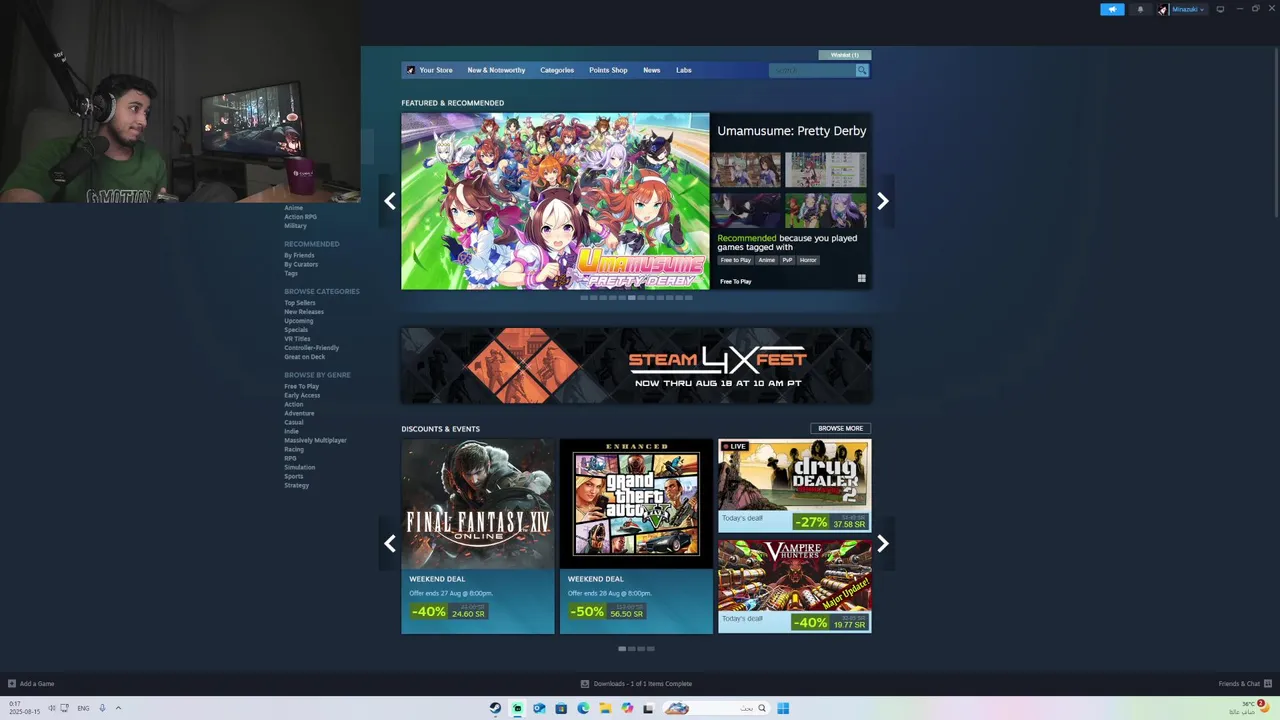This screenshot has width=1280, height=720.
Task: Browse the Strategy genre
Action: [296, 485]
